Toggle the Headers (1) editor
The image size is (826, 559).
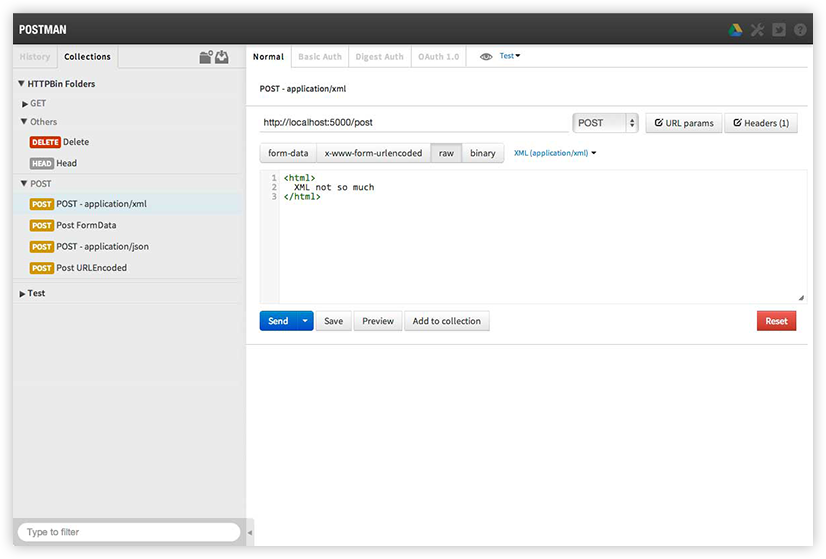761,123
